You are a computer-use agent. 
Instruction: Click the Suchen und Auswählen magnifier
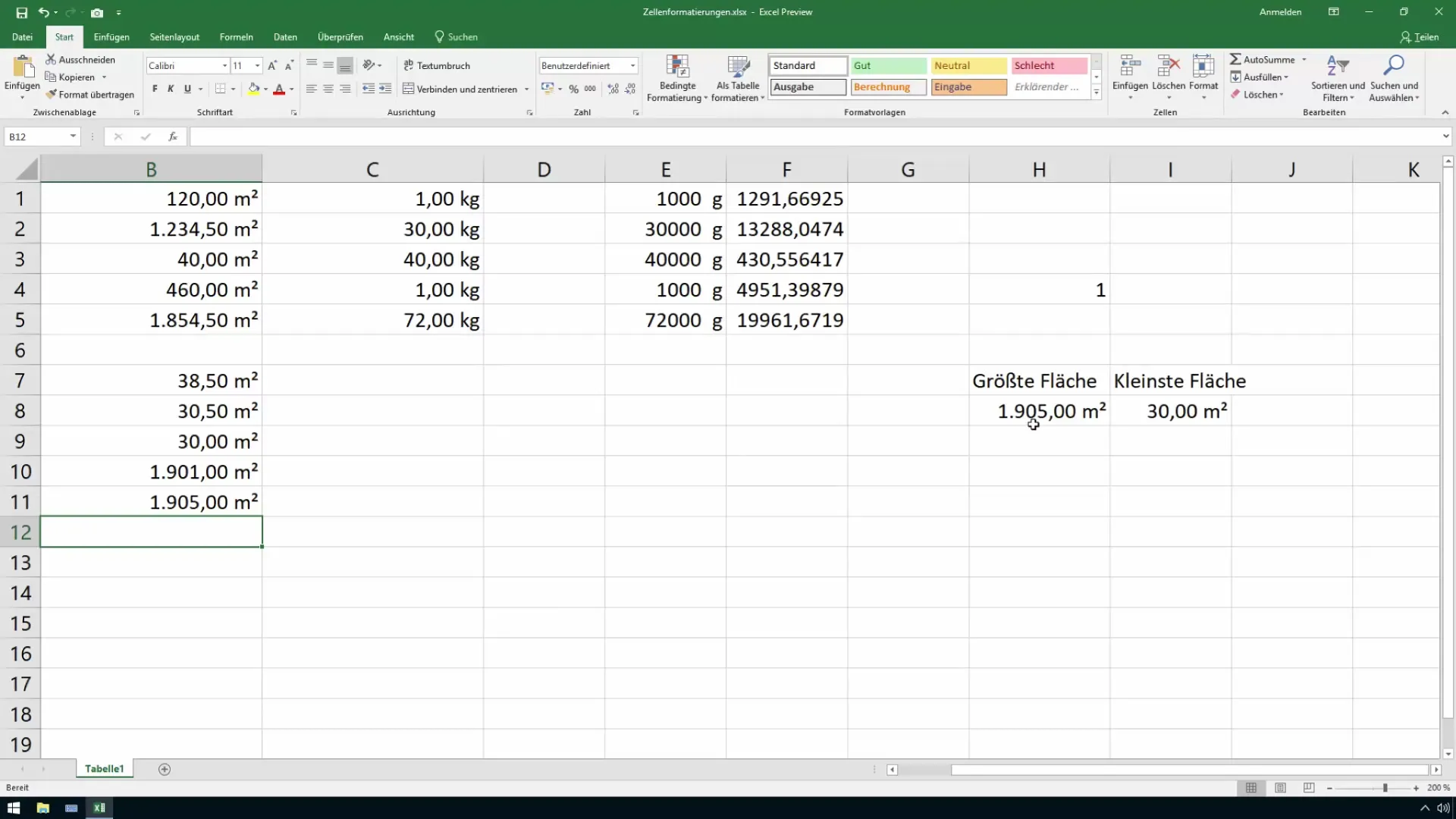[x=1394, y=67]
